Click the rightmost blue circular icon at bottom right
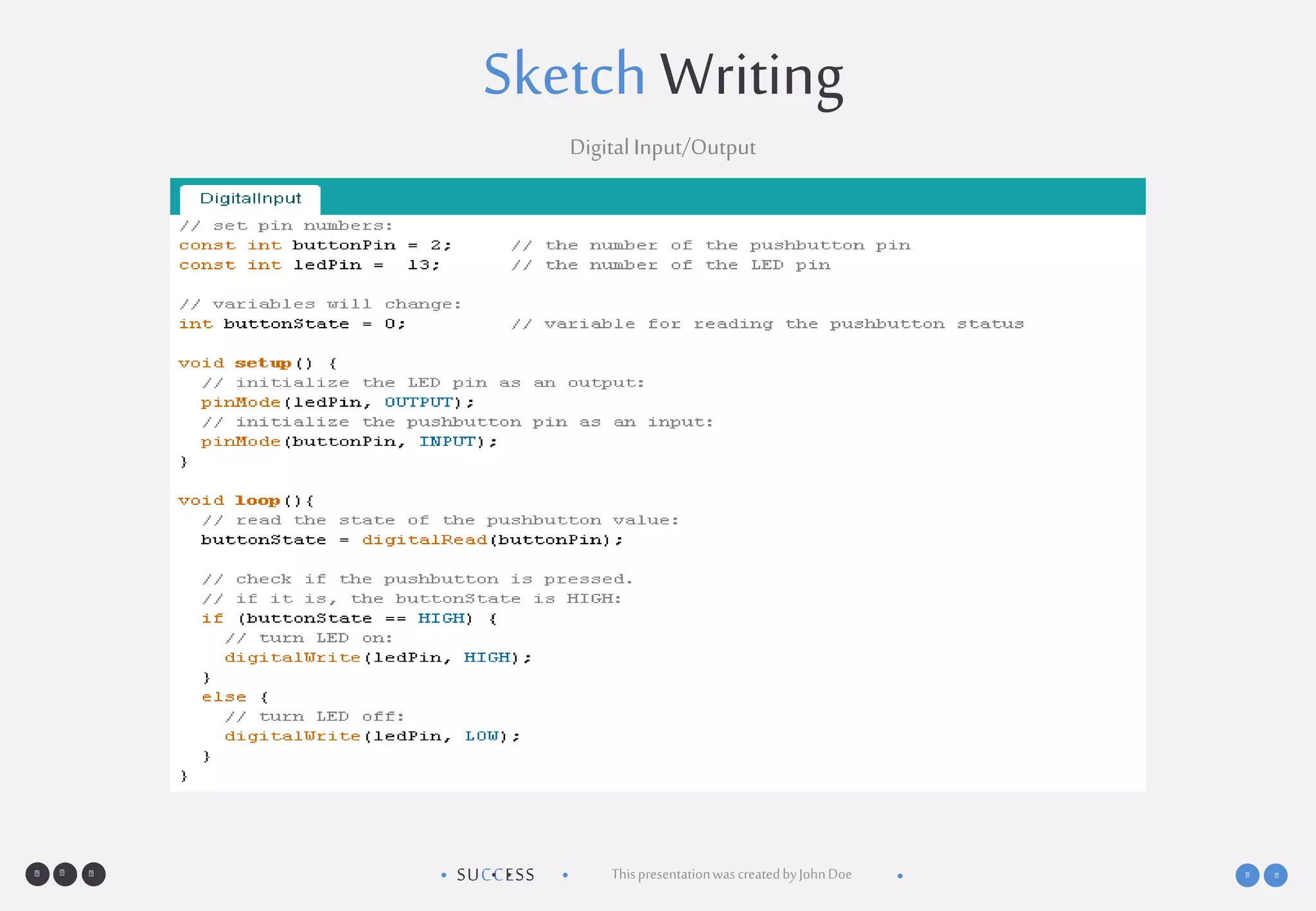 pos(1276,875)
